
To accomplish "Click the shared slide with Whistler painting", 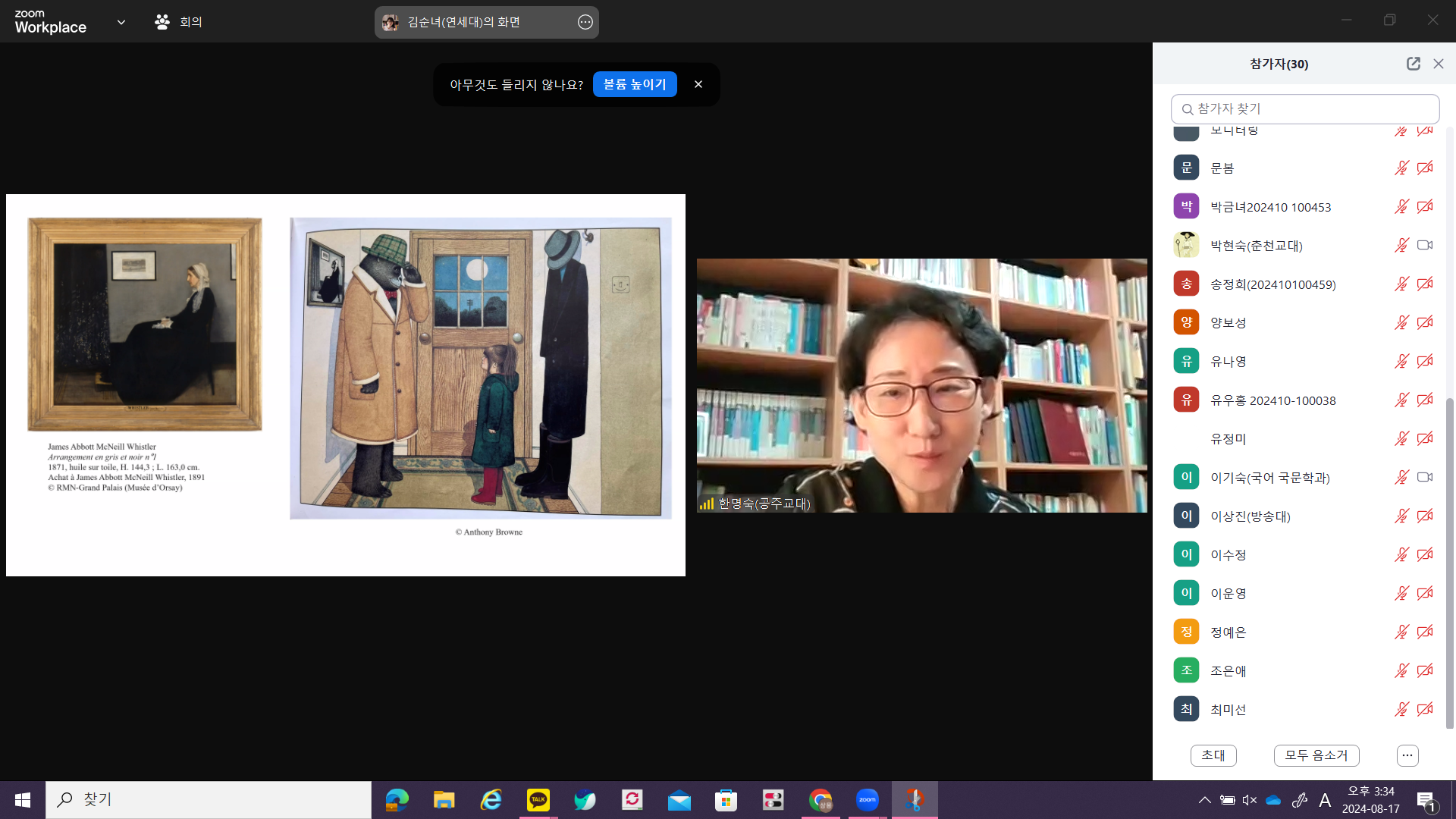I will point(346,385).
